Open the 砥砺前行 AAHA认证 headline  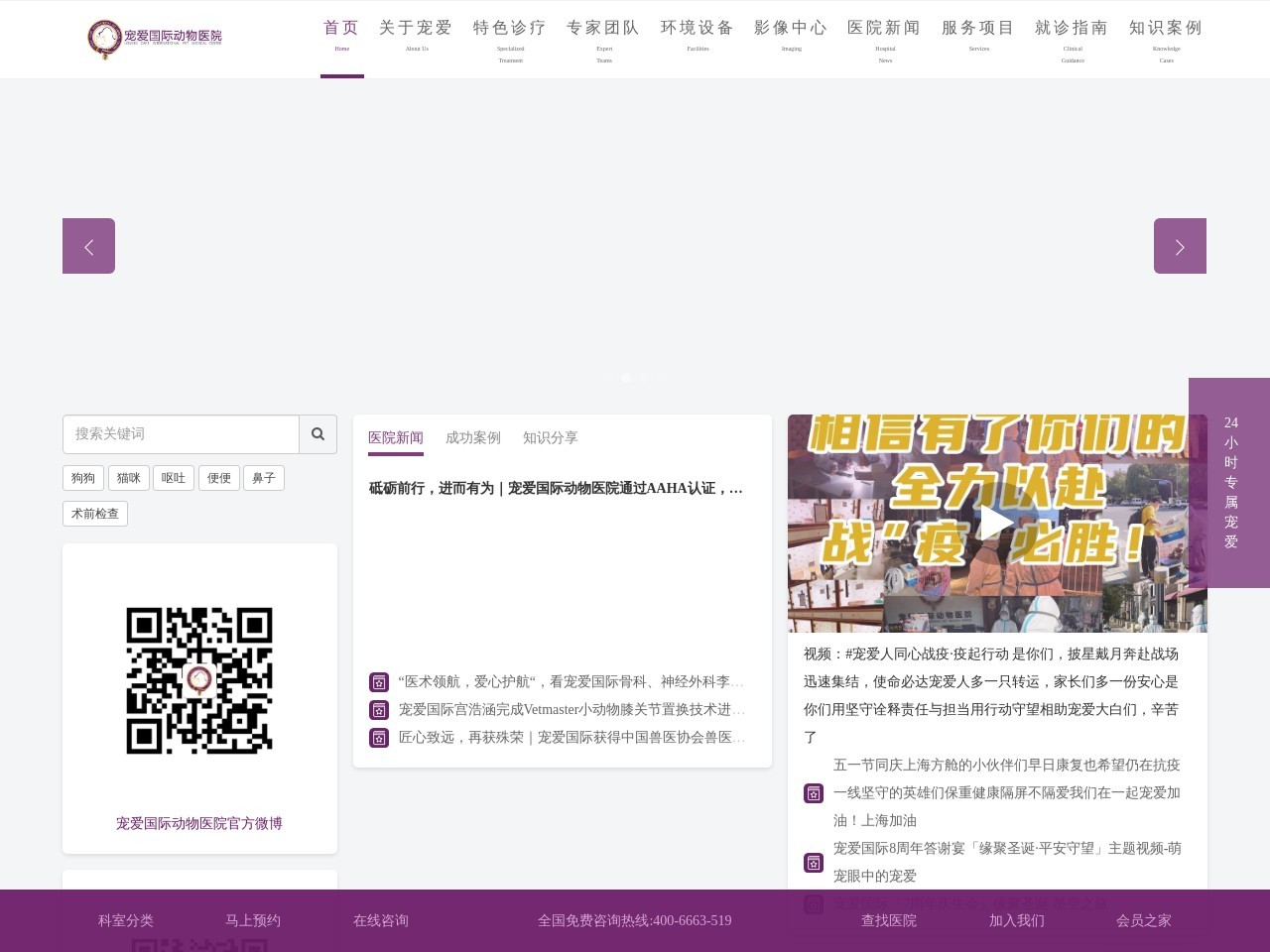(557, 488)
